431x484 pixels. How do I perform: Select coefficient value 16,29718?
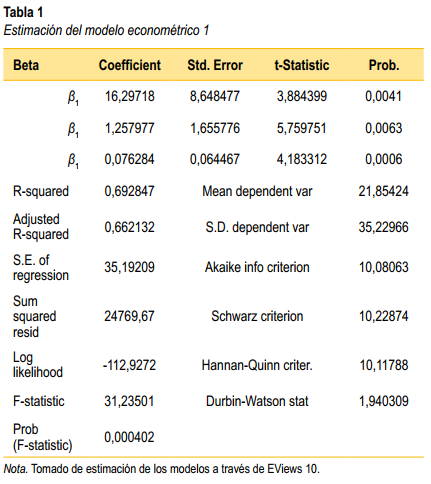tap(130, 96)
